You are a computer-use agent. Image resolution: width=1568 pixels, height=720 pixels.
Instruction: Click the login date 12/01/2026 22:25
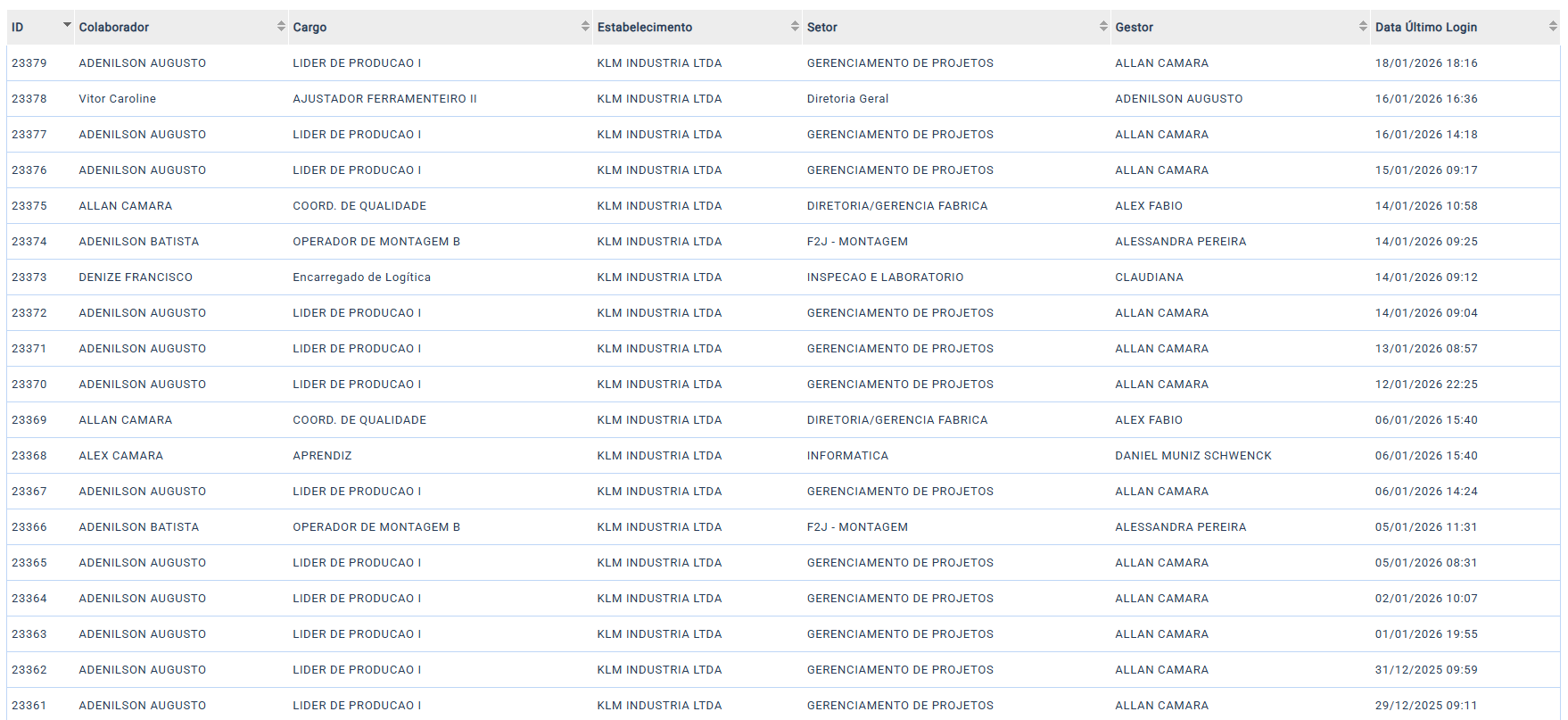click(x=1425, y=385)
